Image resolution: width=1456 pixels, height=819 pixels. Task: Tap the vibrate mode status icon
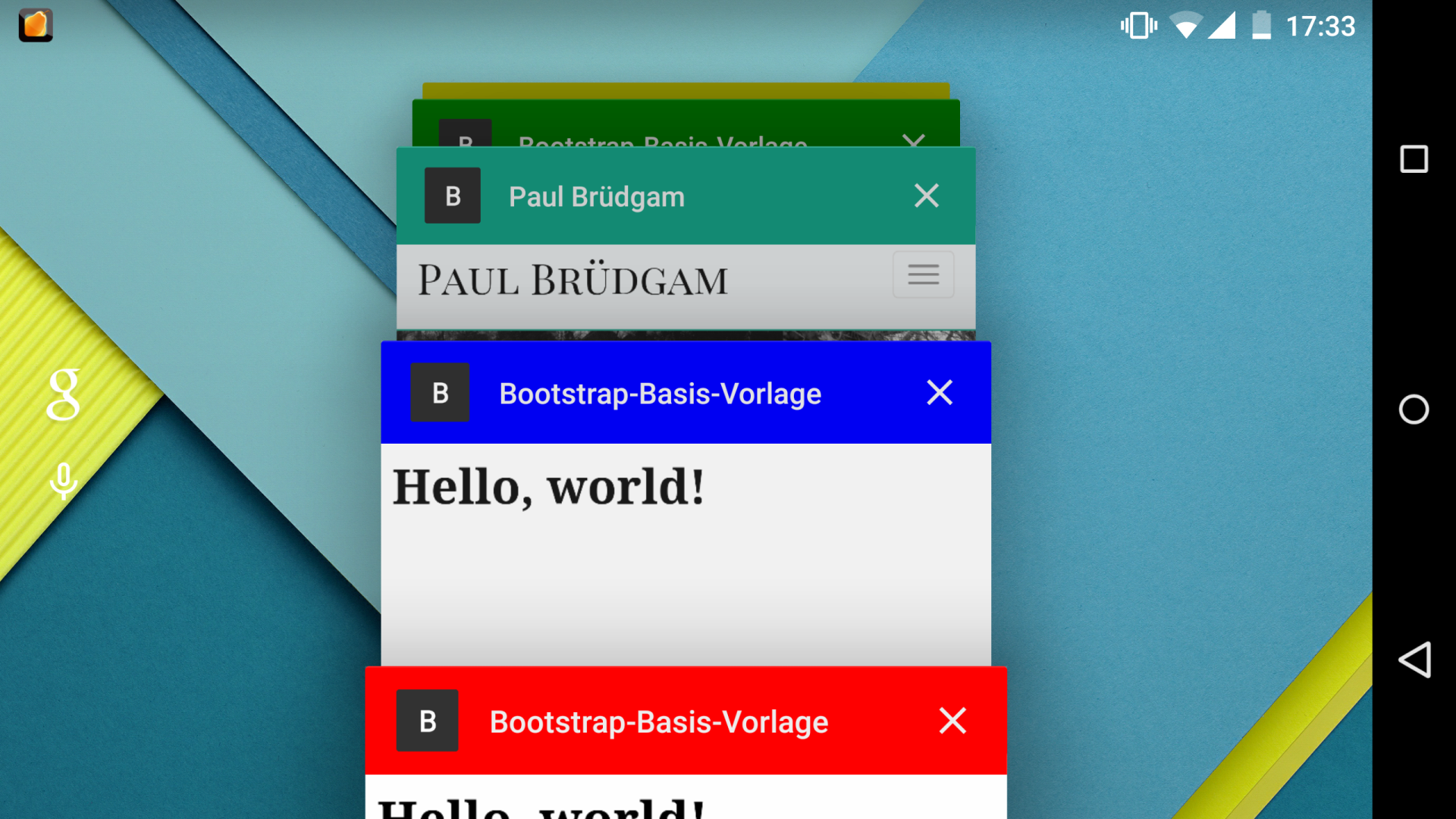point(1138,26)
